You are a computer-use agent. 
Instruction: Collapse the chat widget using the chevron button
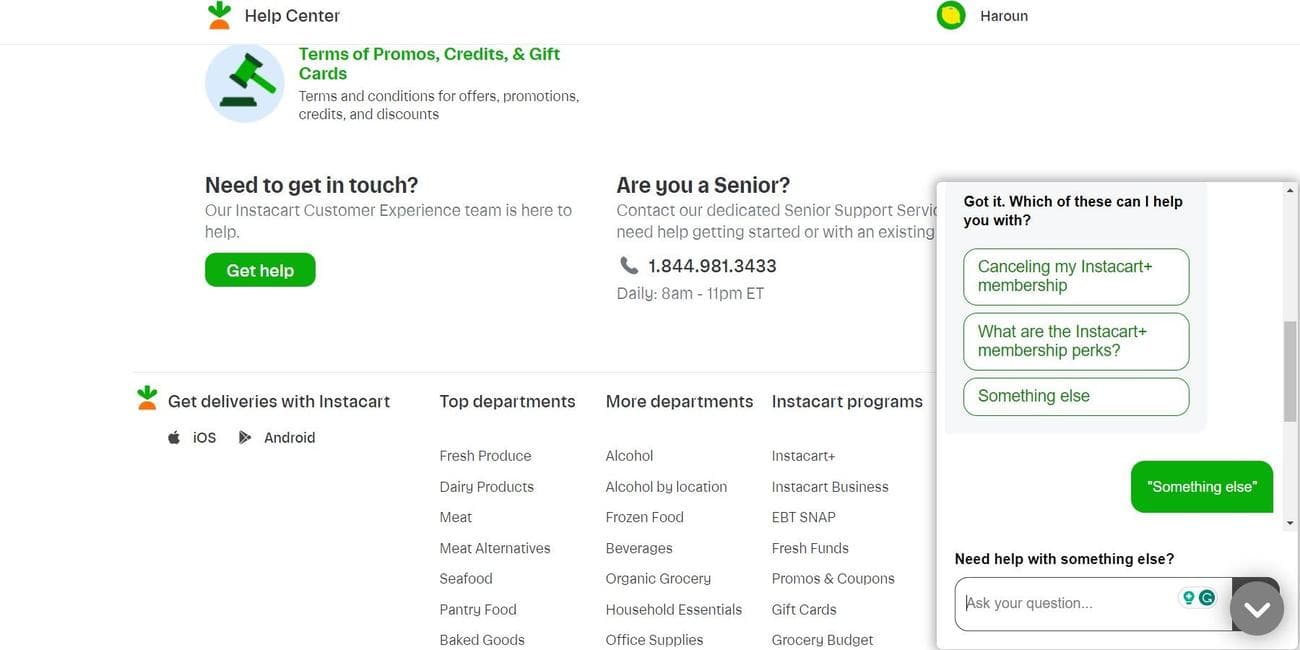coord(1256,606)
